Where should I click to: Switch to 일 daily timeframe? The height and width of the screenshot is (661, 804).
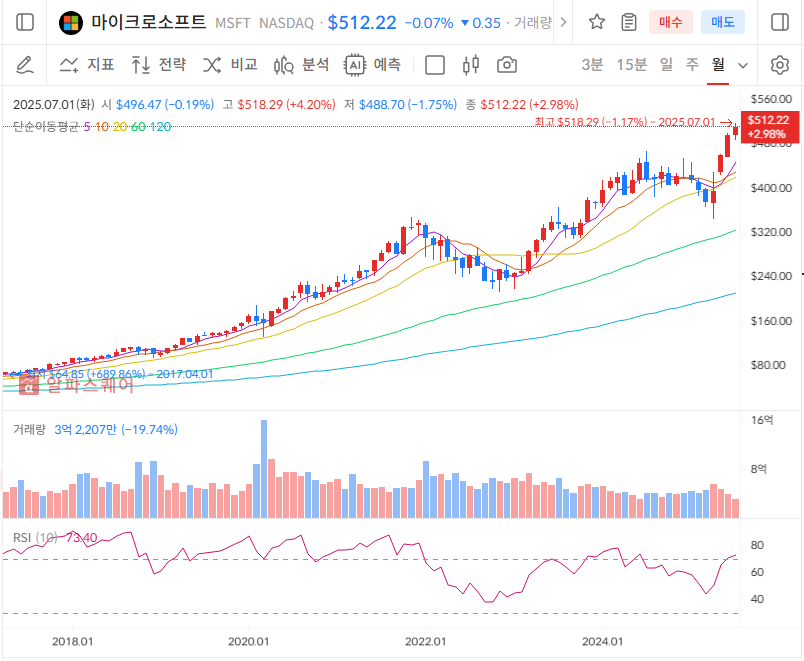(666, 65)
